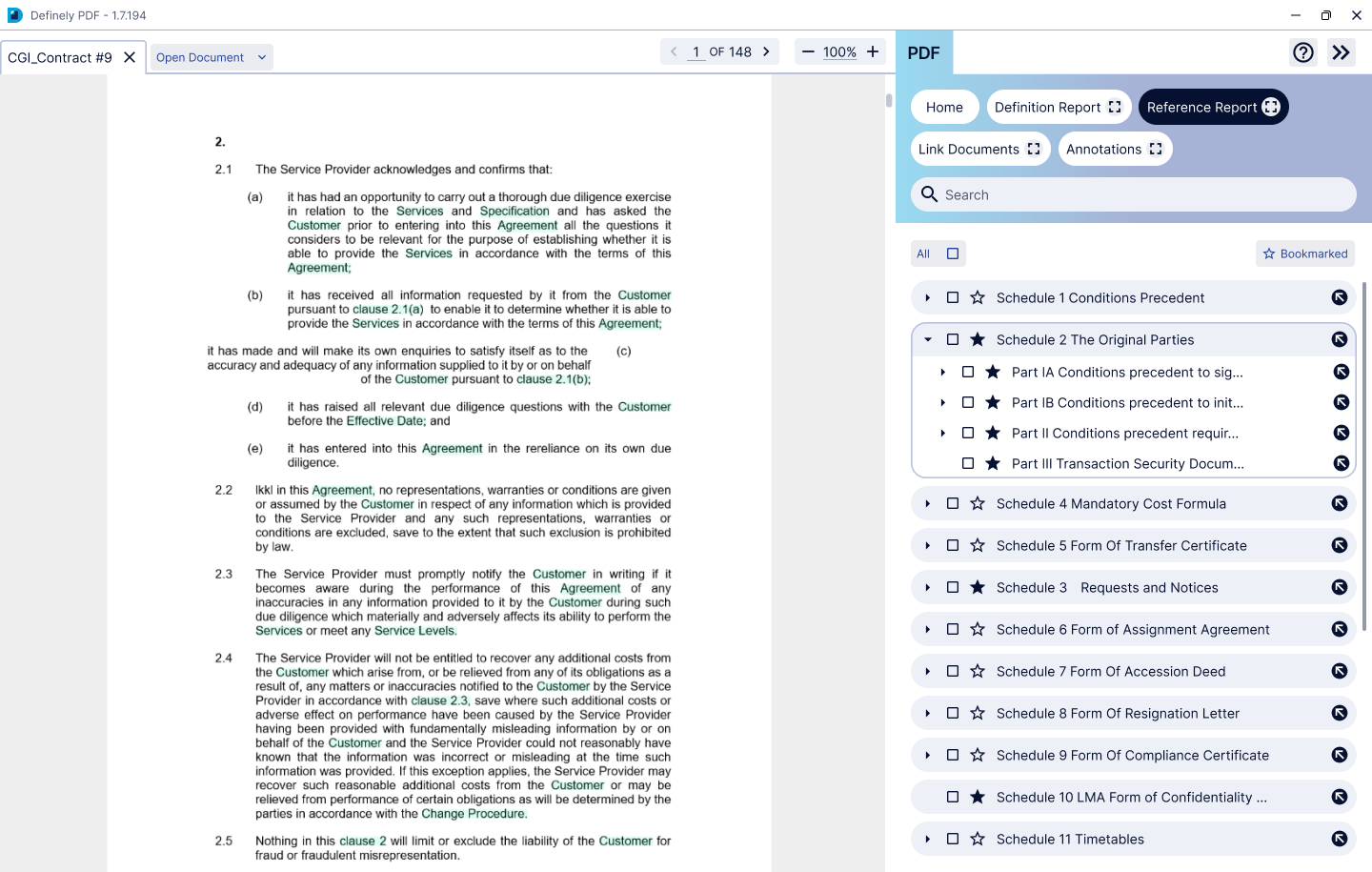Image resolution: width=1372 pixels, height=872 pixels.
Task: Bookmark star for Schedule 1 Conditions Precedent
Action: click(x=978, y=297)
